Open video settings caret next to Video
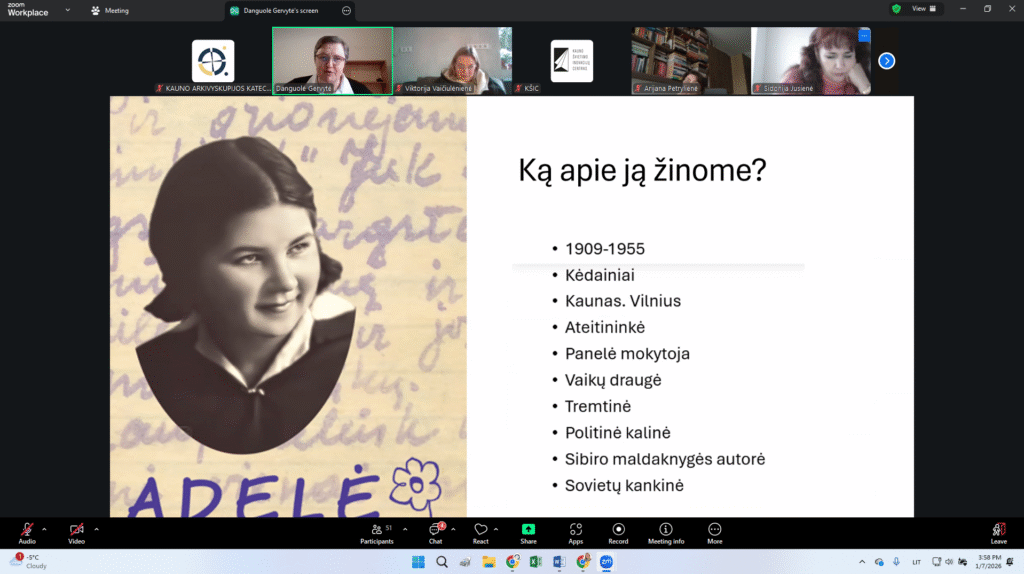The image size is (1024, 574). click(96, 528)
